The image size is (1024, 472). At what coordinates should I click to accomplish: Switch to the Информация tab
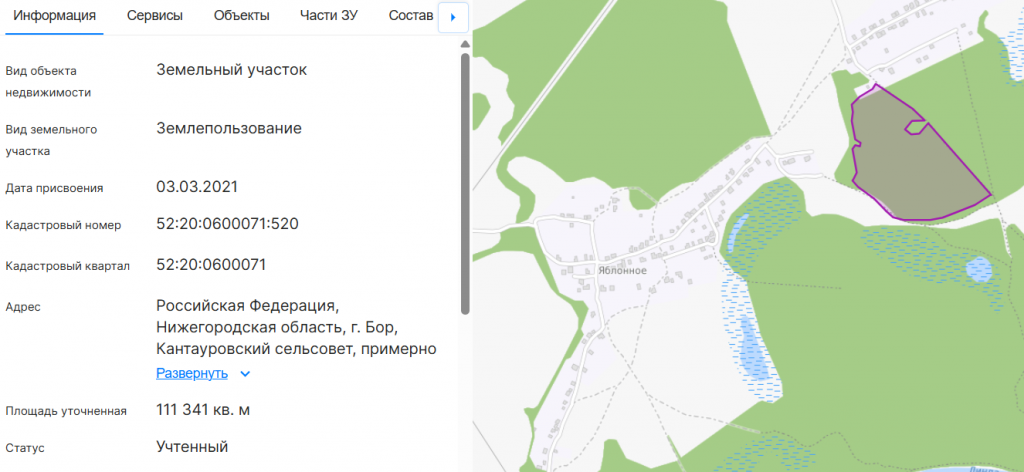point(55,16)
